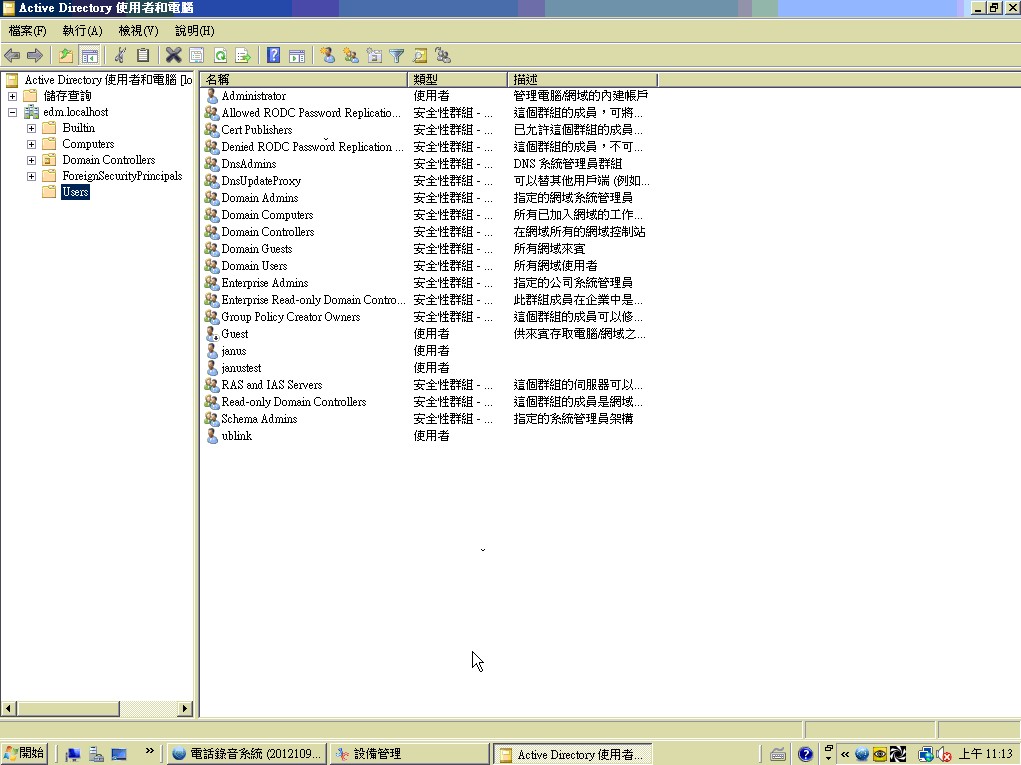Expand the Domain Controllers tree node
The image size is (1021, 765).
32,160
